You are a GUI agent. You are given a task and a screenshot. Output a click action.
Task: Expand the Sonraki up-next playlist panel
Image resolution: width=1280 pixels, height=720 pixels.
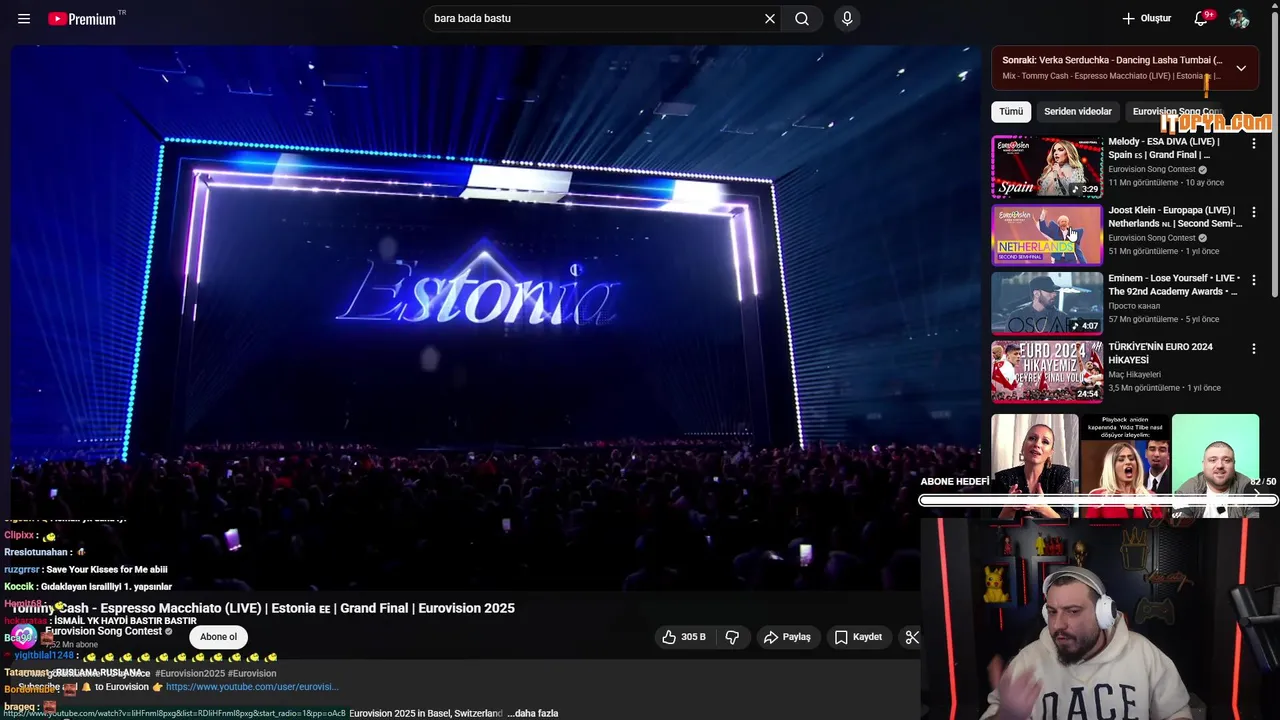(x=1241, y=68)
